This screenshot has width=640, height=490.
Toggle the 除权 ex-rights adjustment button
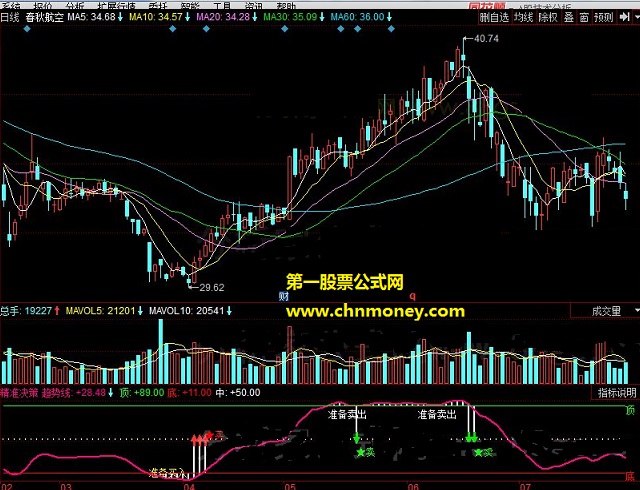click(548, 17)
